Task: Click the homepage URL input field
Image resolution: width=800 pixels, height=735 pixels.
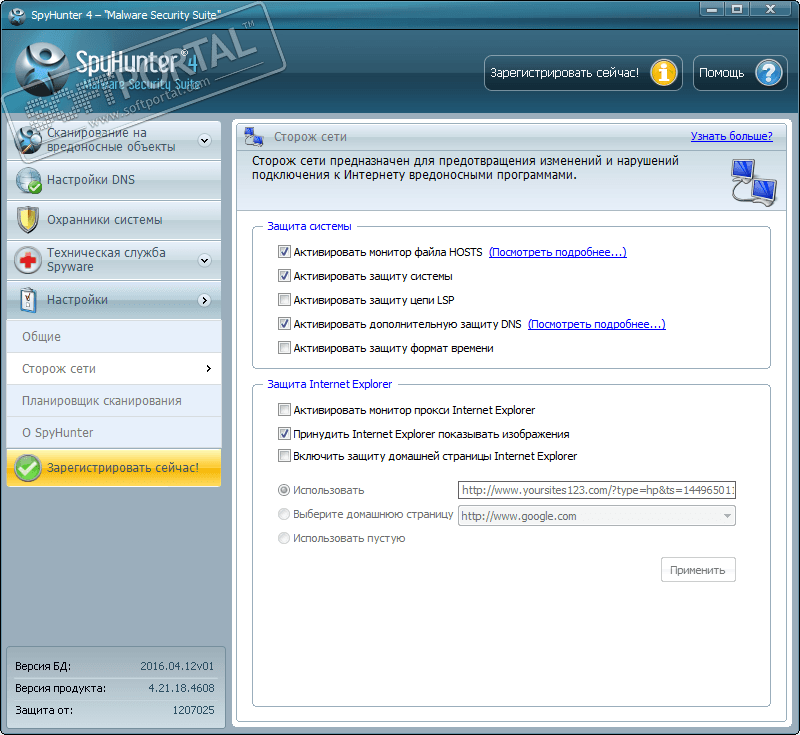Action: pos(596,490)
